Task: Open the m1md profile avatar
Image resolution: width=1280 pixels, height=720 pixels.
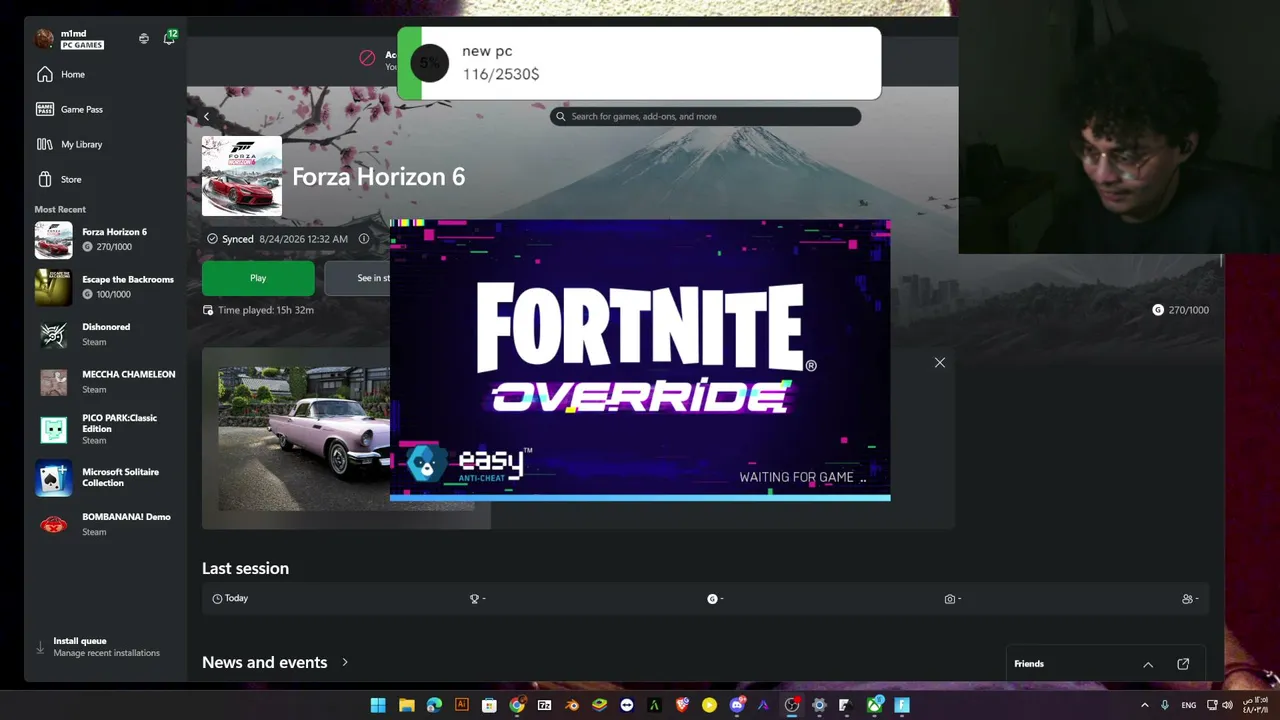Action: coord(44,39)
